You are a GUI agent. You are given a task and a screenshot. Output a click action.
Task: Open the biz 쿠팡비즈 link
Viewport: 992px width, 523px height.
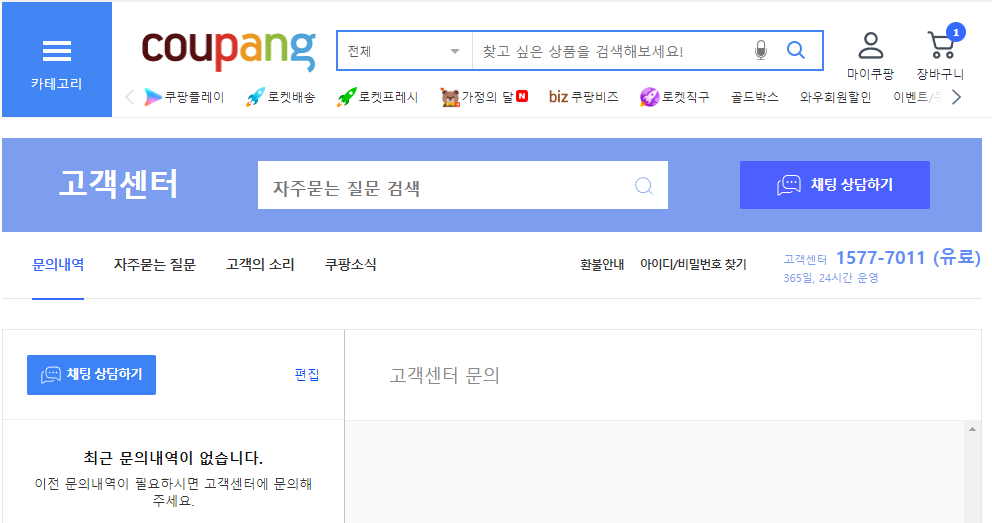coord(583,97)
